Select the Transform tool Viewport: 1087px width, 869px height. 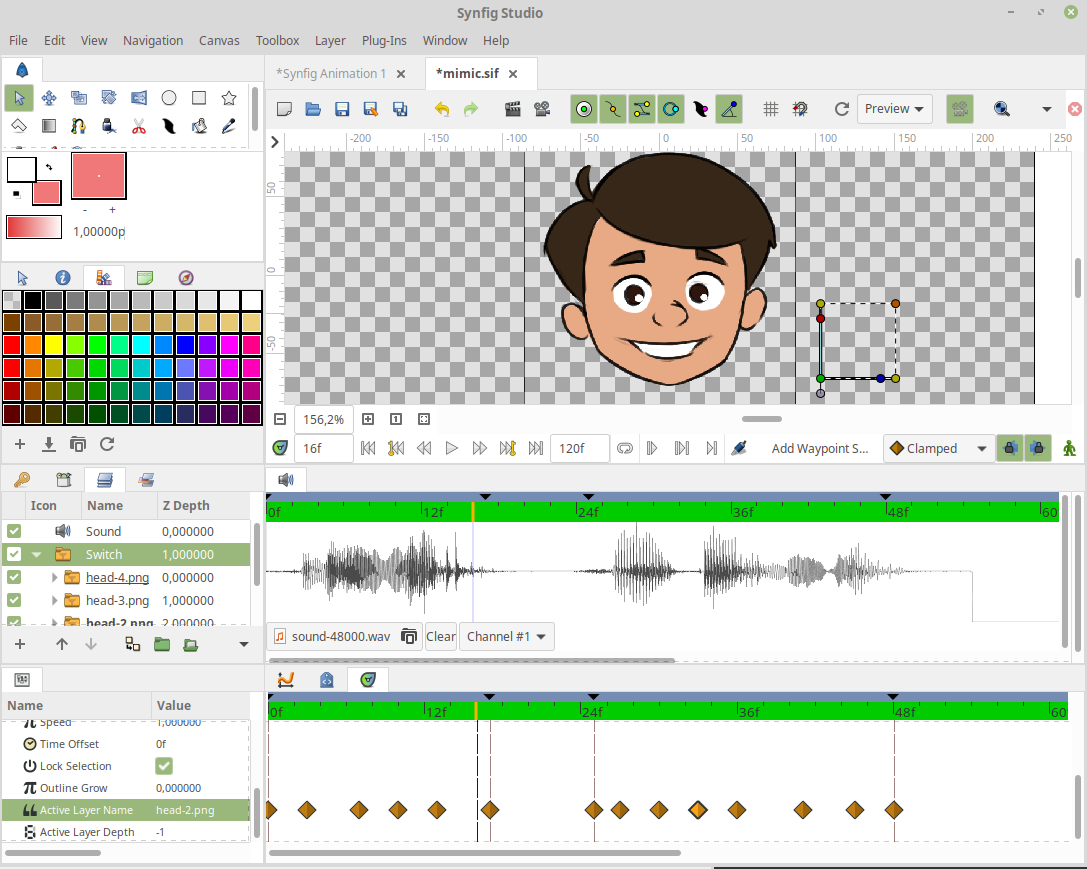pyautogui.click(x=19, y=98)
